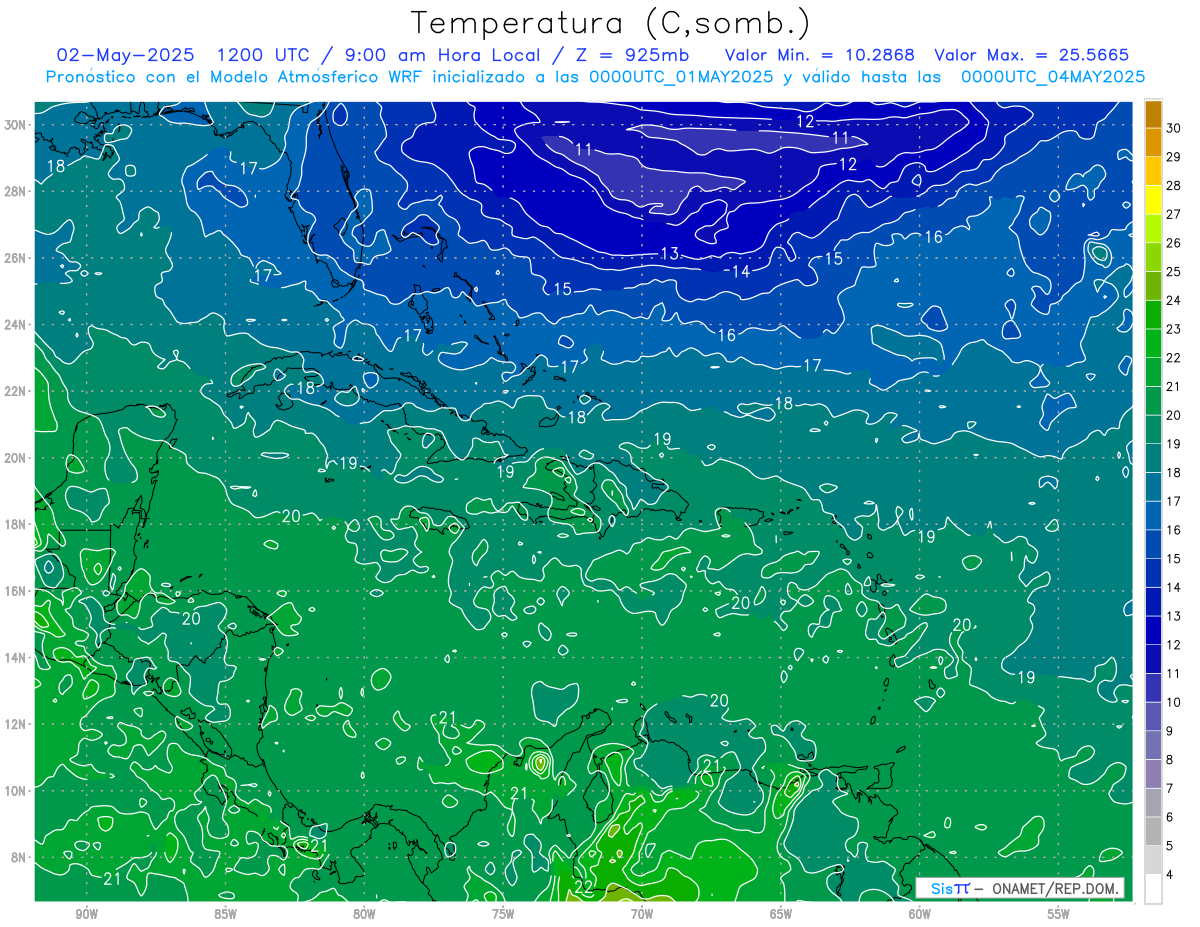Screen dimensions: 1200x927
Task: Click the 30N latitude axis label
Action: pos(15,125)
